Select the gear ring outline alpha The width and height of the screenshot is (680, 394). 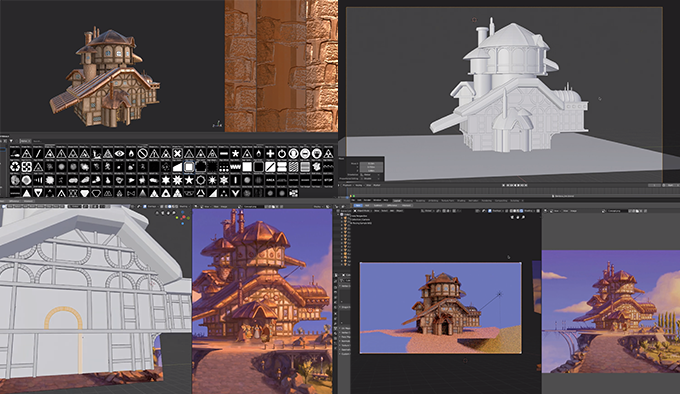[201, 180]
